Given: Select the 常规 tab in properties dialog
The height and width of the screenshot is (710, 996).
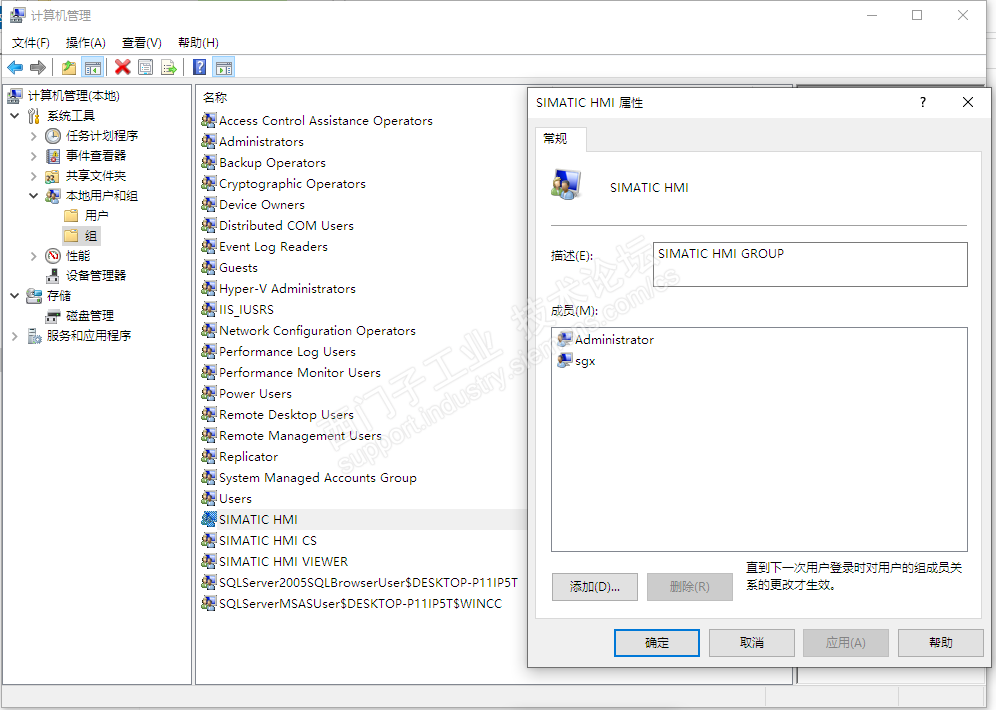Looking at the screenshot, I should click(560, 138).
